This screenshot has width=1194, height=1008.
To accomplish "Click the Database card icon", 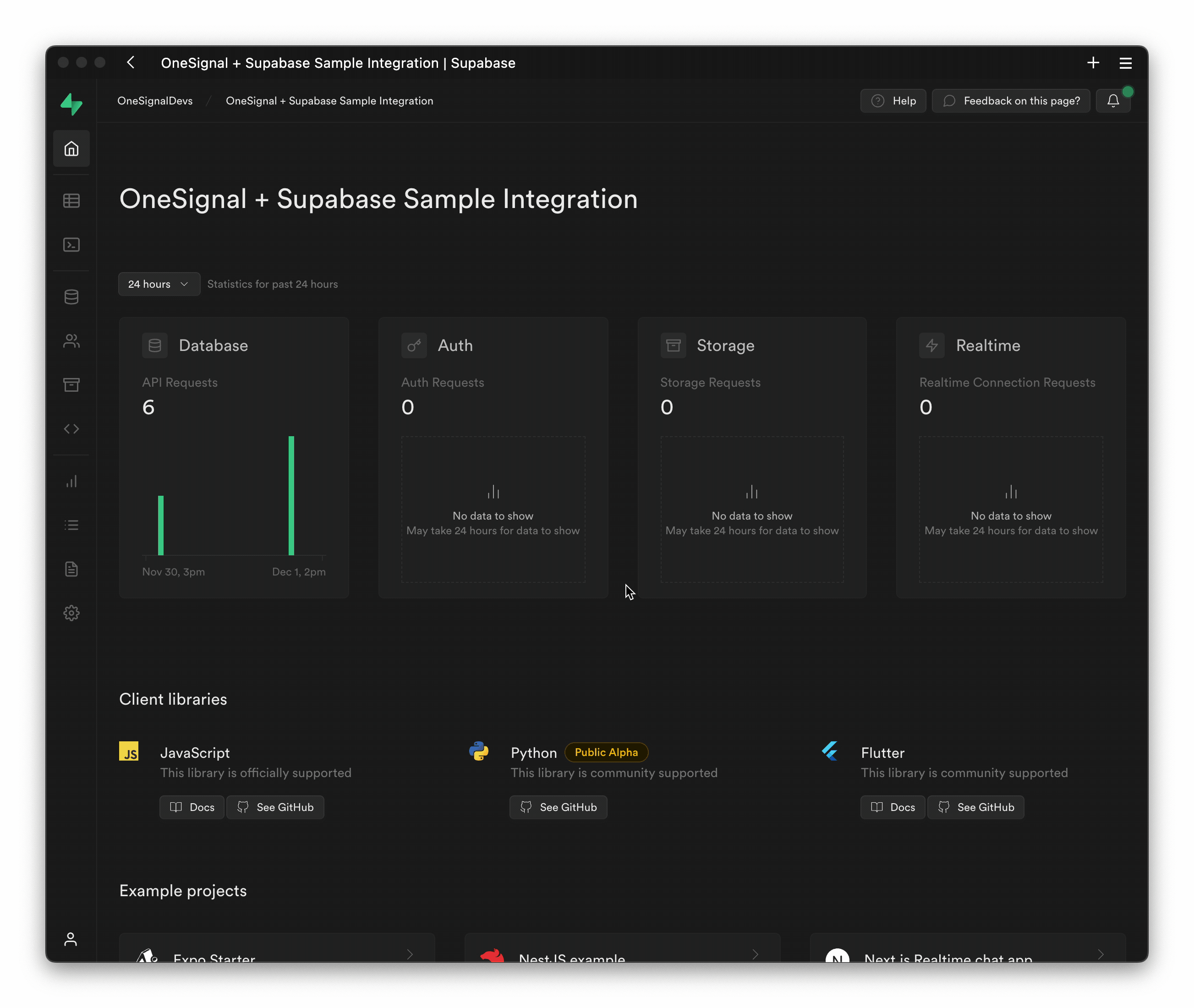I will (155, 346).
